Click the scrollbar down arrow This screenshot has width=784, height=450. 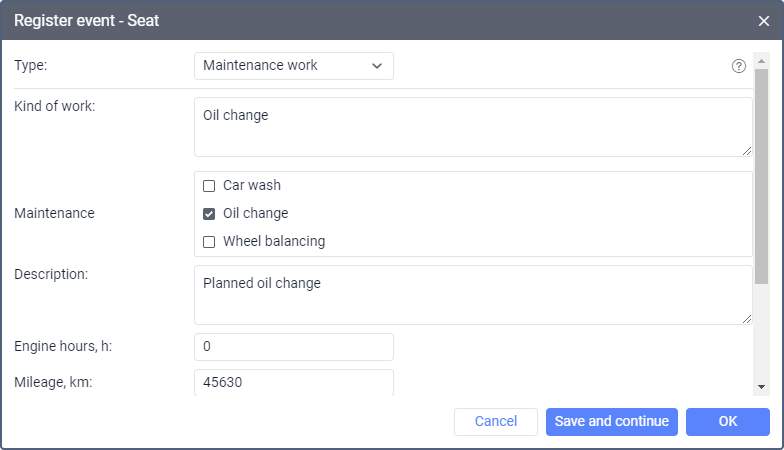click(x=761, y=387)
